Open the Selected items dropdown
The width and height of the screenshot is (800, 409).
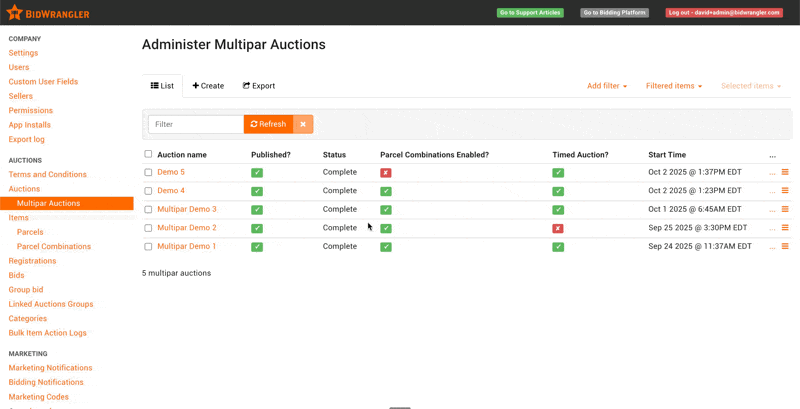pyautogui.click(x=751, y=86)
